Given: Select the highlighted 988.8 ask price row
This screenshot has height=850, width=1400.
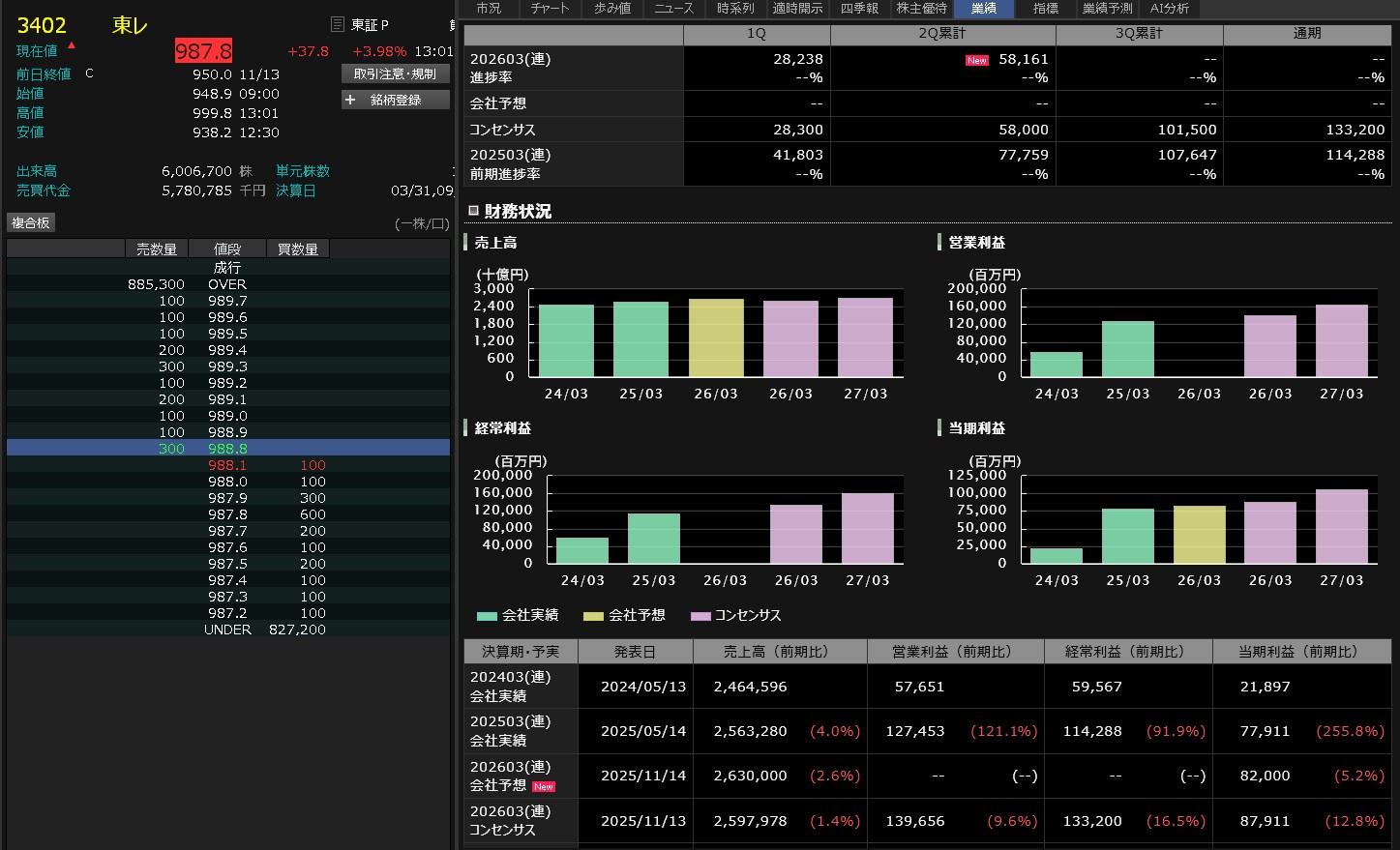Looking at the screenshot, I should [x=227, y=449].
